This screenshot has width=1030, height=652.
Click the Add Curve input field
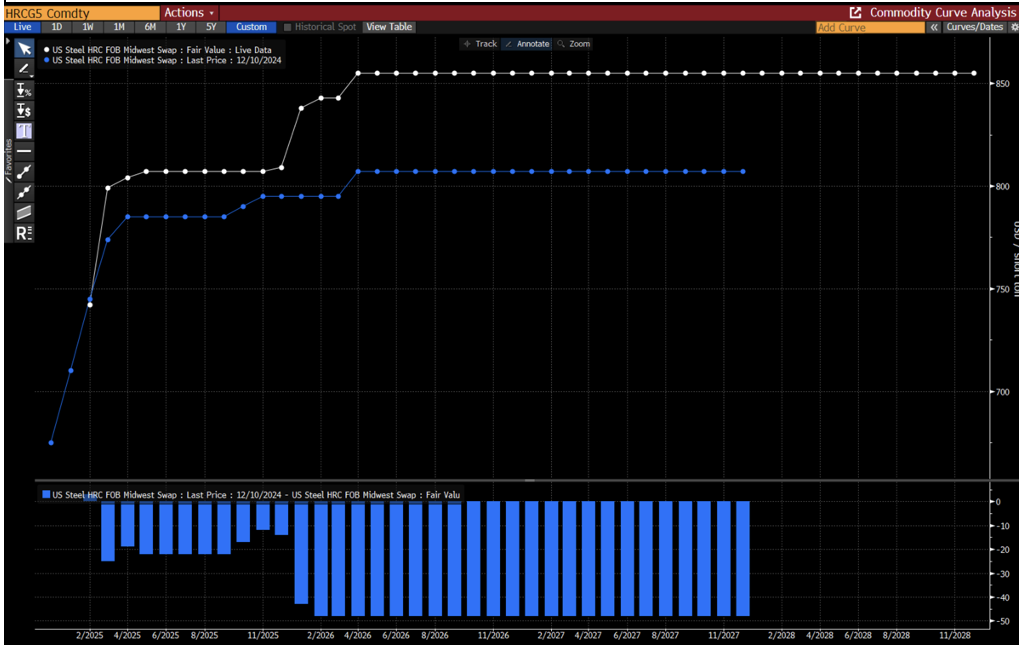[x=868, y=27]
